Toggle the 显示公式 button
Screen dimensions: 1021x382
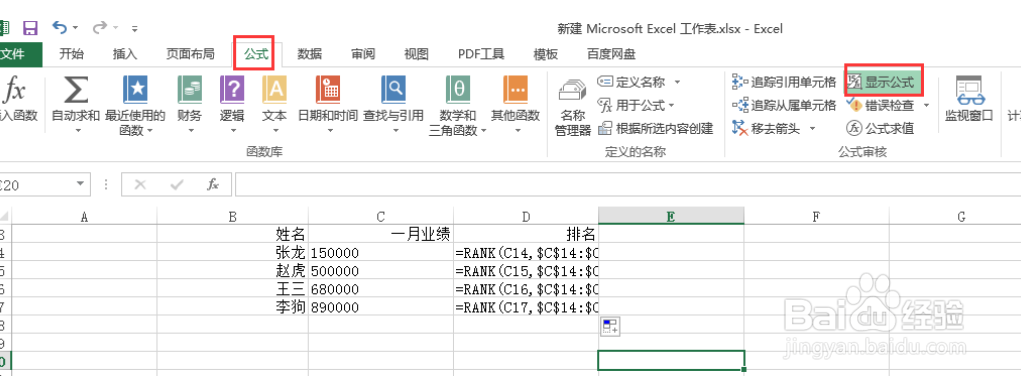[x=884, y=82]
